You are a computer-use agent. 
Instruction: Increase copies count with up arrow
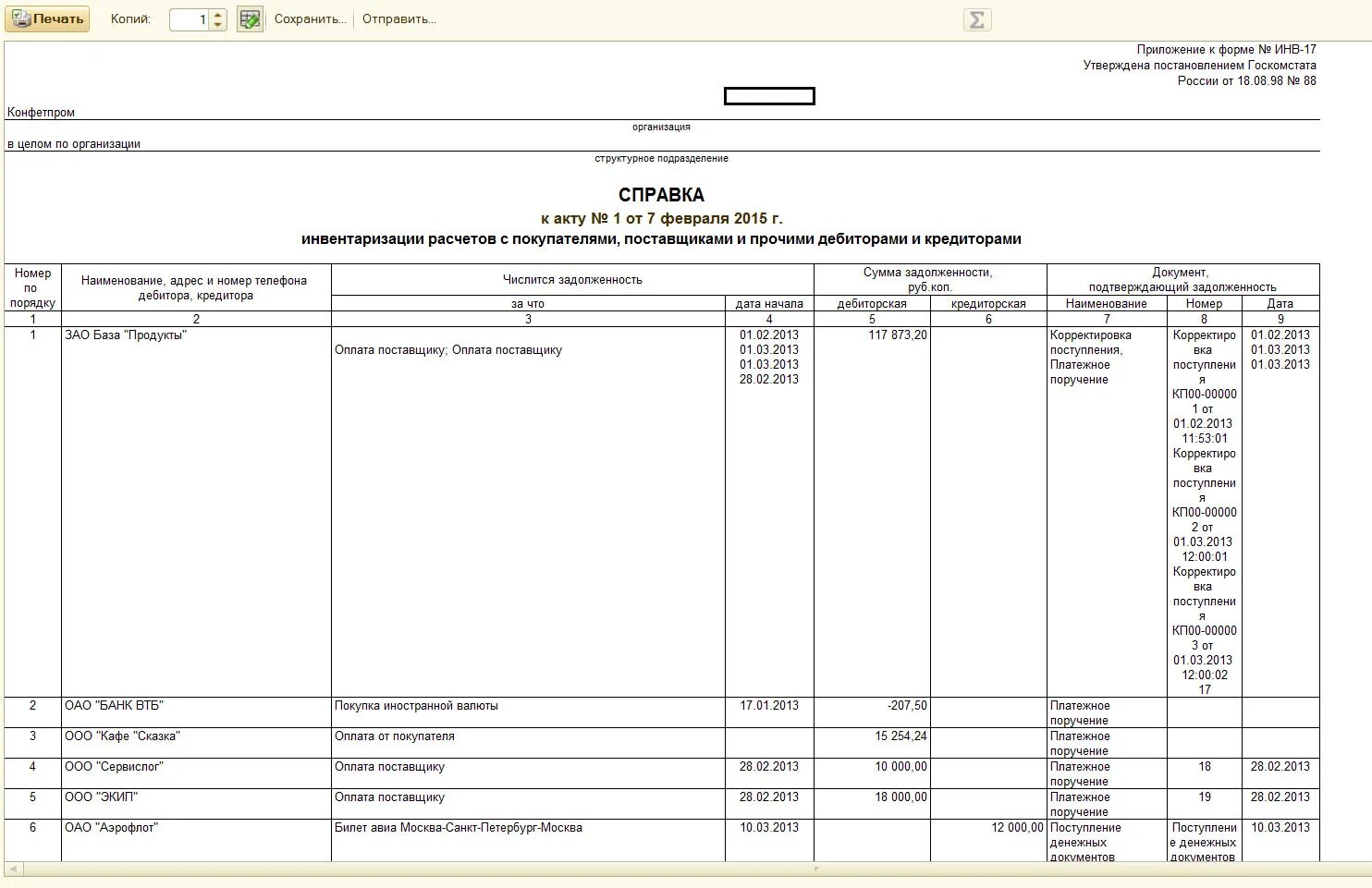click(x=218, y=15)
